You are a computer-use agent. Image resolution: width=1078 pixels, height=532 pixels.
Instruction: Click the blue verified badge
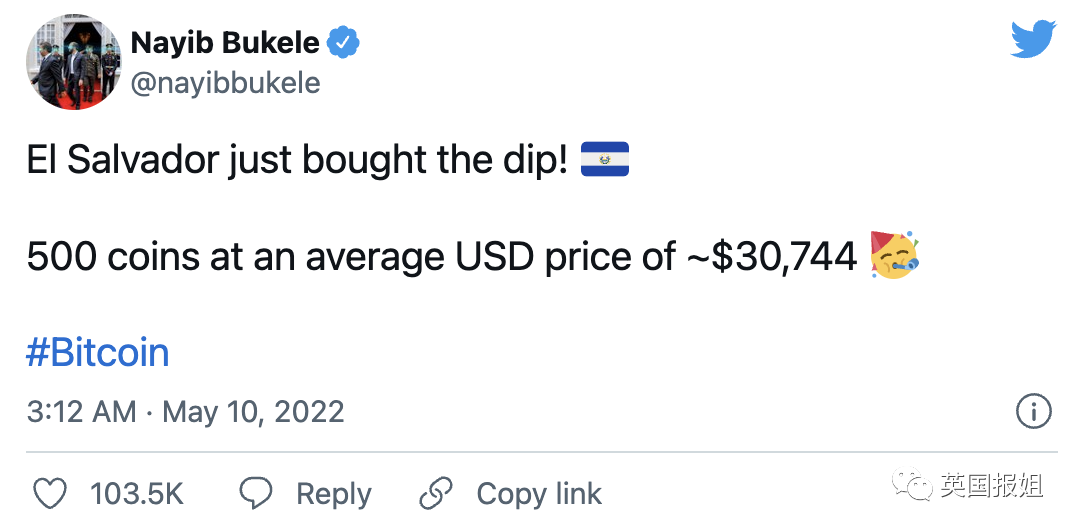[x=345, y=43]
